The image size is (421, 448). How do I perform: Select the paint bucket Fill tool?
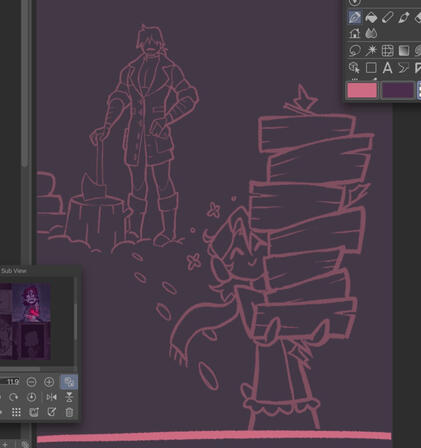[x=371, y=17]
